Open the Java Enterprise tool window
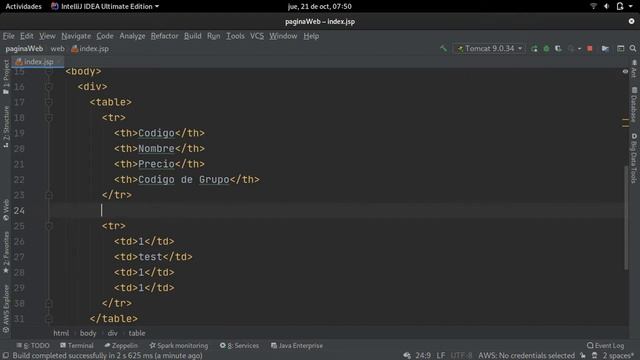This screenshot has height=360, width=640. click(297, 345)
